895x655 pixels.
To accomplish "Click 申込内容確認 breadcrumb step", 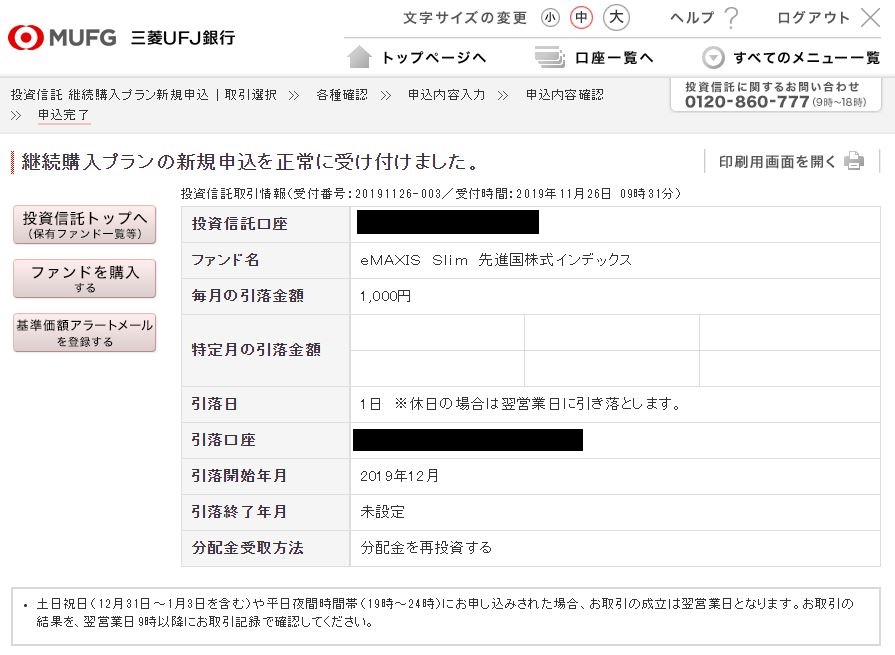I will 565,95.
